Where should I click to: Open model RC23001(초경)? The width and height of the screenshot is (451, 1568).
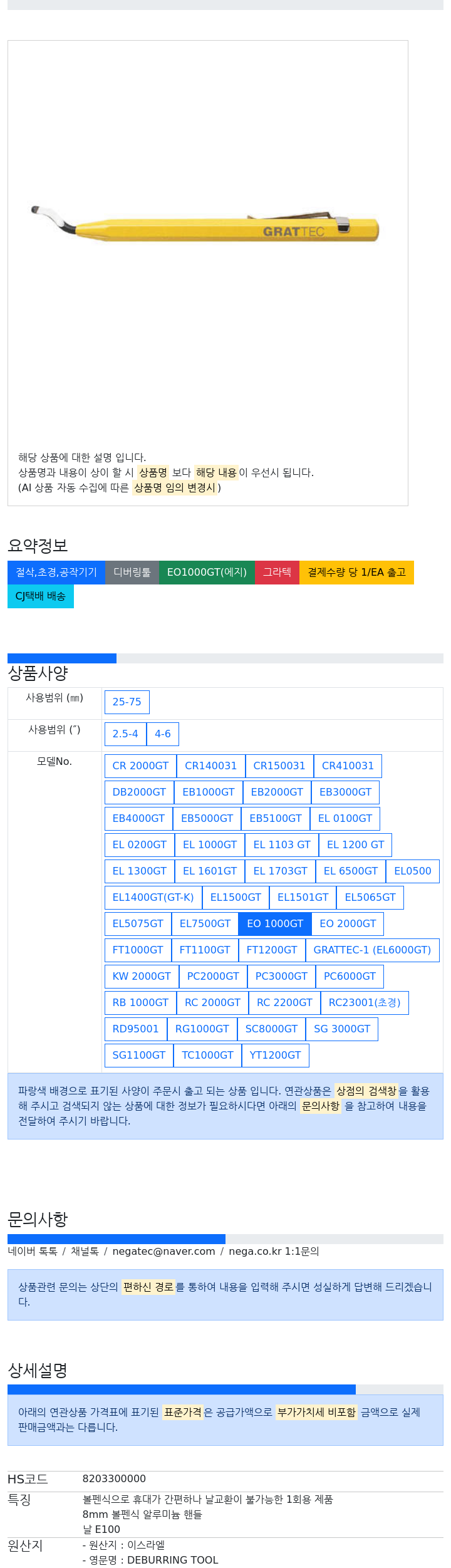[365, 1003]
